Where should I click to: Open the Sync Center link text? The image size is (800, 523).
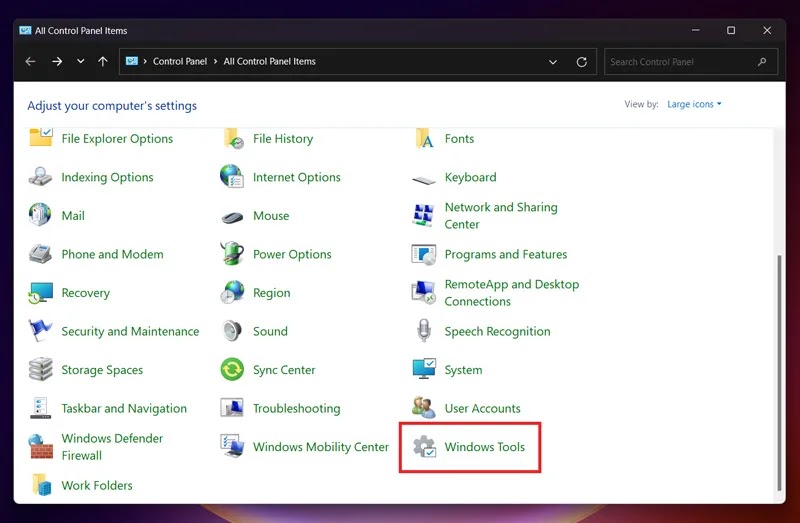pyautogui.click(x=284, y=370)
